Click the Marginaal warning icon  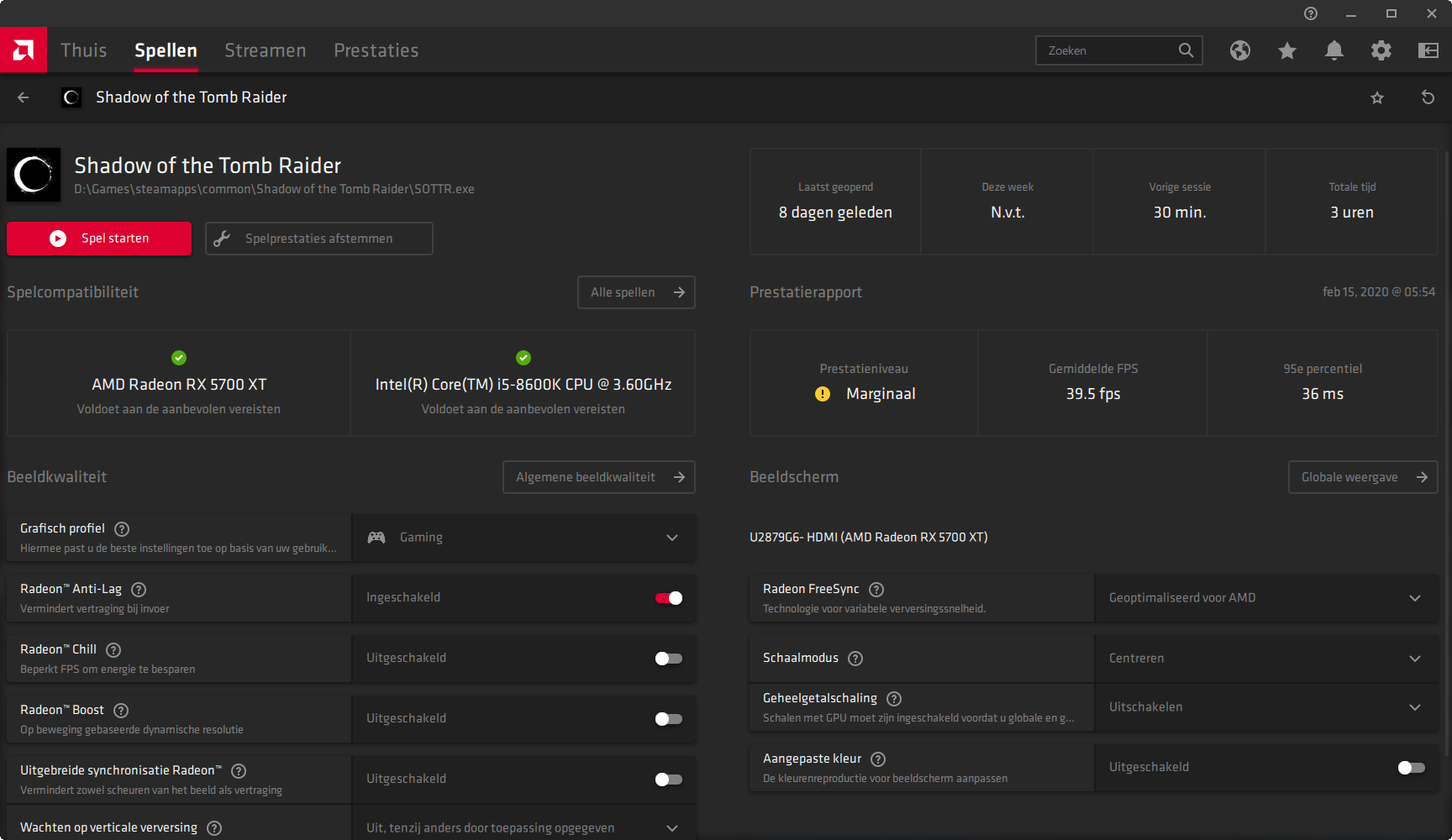pyautogui.click(x=823, y=394)
